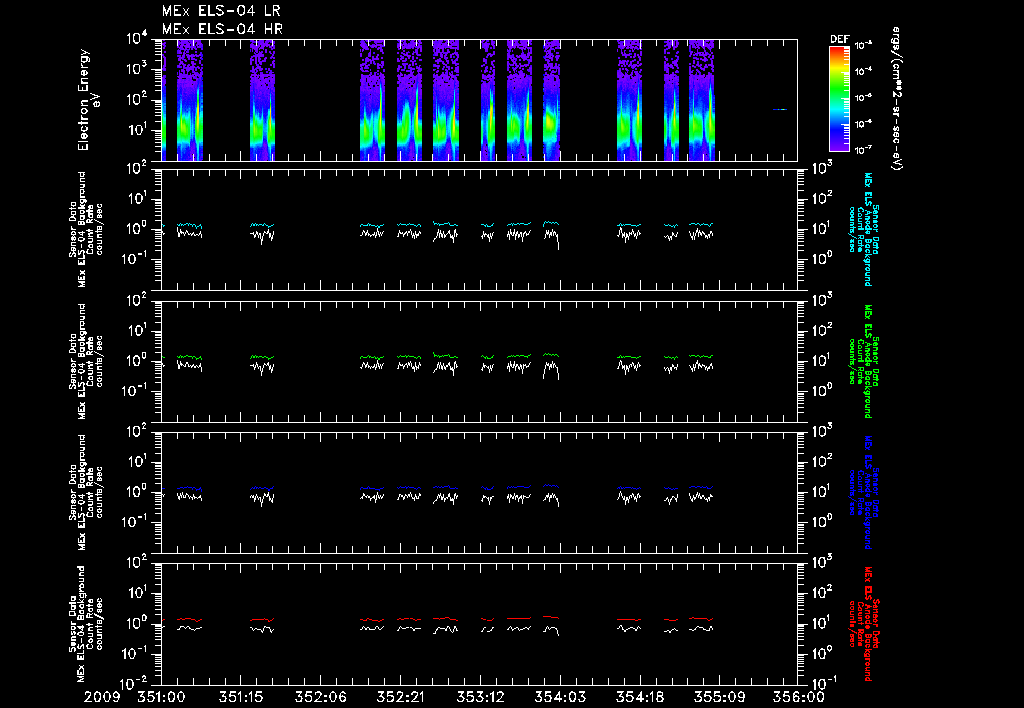Image resolution: width=1024 pixels, height=708 pixels.
Task: Click the '352:06' time axis label
Action: click(x=321, y=698)
